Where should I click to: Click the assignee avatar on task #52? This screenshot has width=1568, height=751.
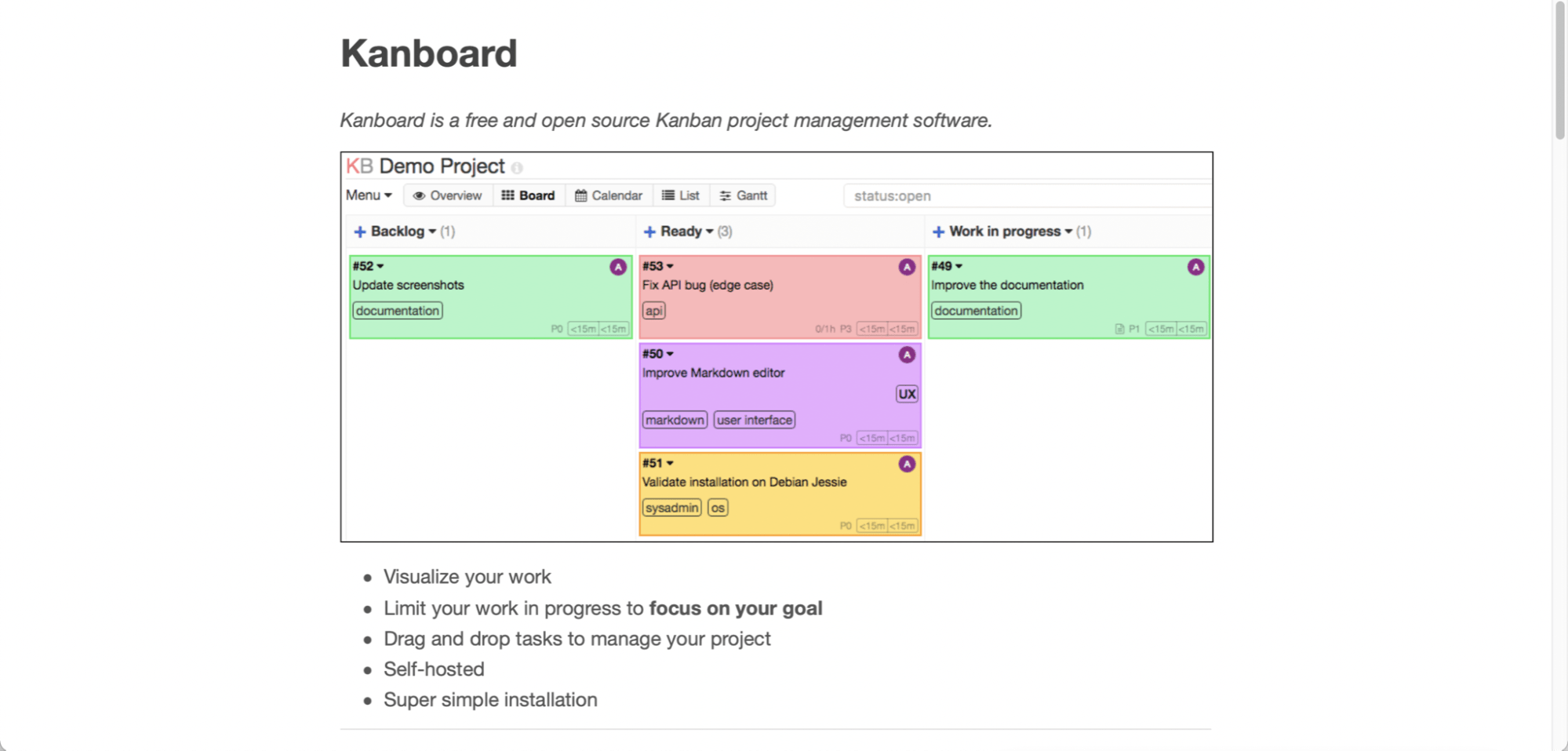pyautogui.click(x=618, y=267)
